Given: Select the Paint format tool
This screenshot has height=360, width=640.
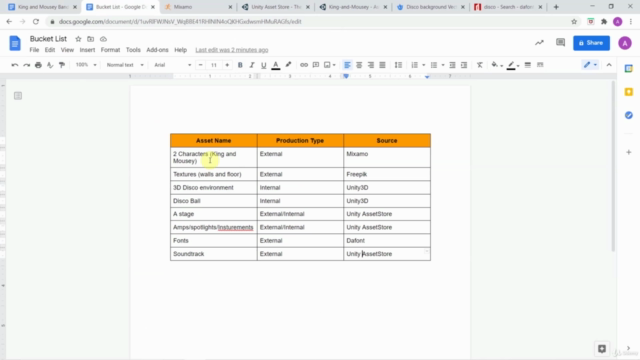Looking at the screenshot, I should pyautogui.click(x=62, y=65).
